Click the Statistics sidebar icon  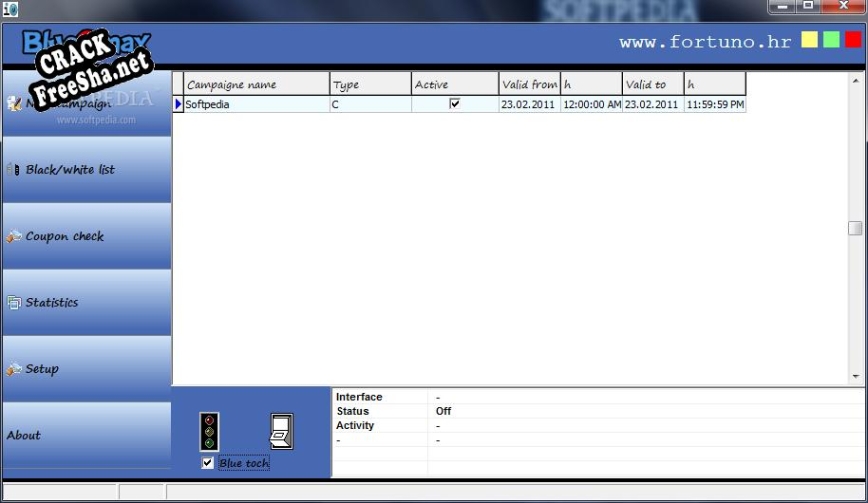point(14,303)
